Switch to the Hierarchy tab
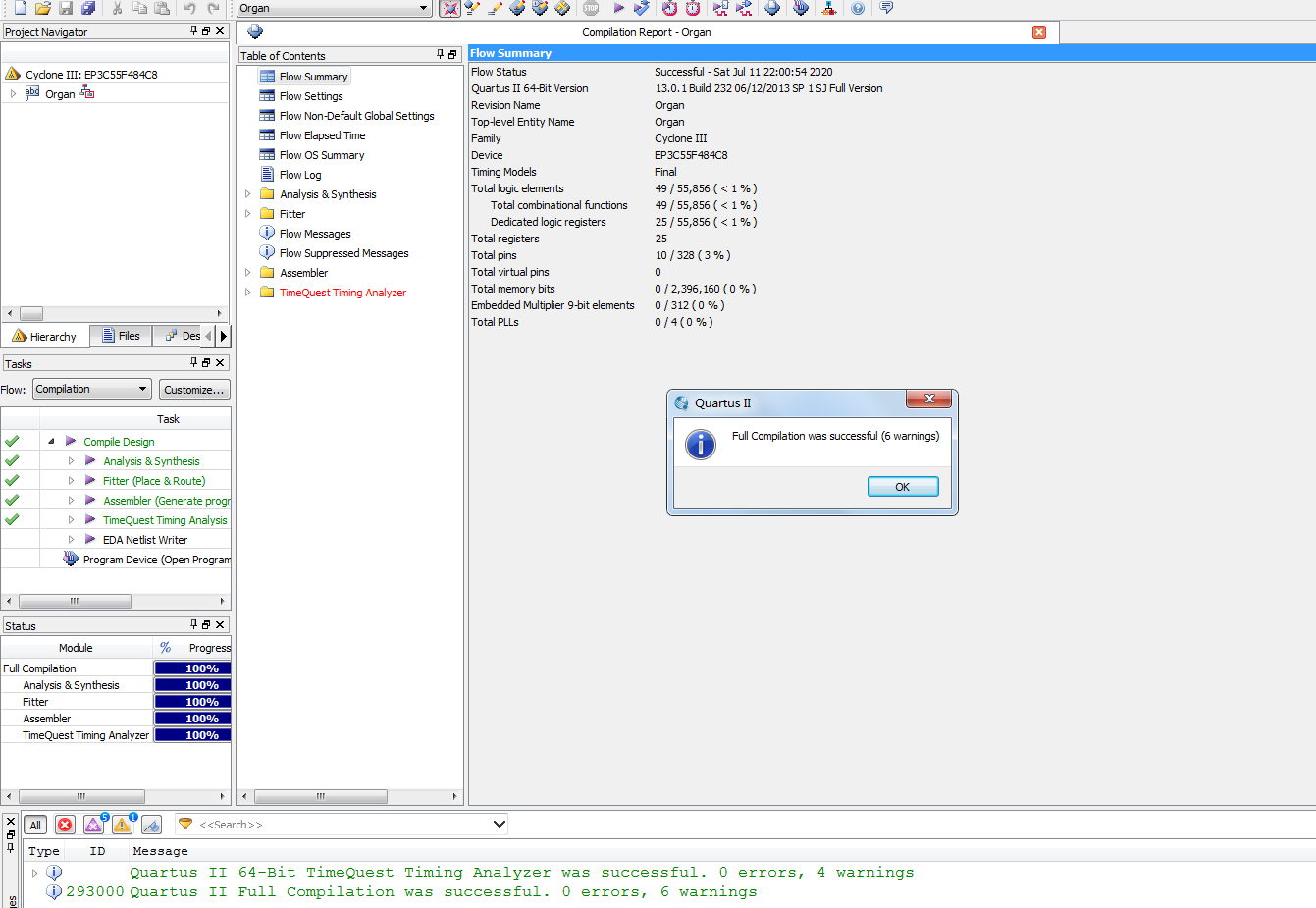This screenshot has height=908, width=1316. (x=45, y=336)
